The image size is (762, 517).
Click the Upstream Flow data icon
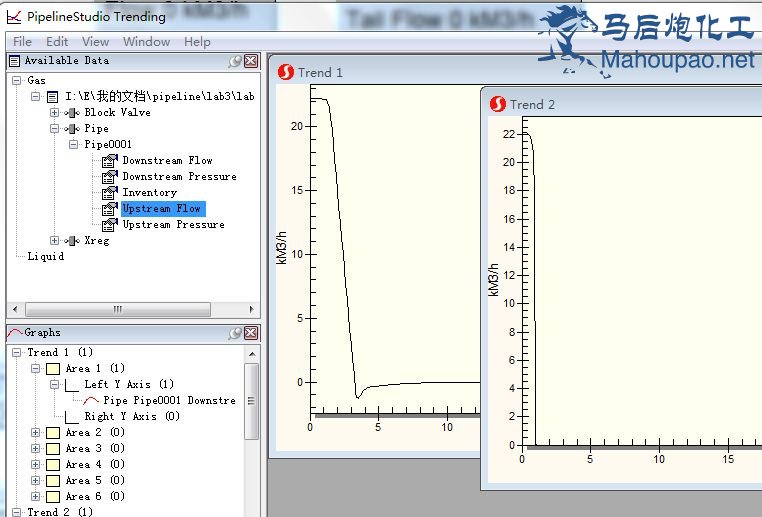click(110, 209)
